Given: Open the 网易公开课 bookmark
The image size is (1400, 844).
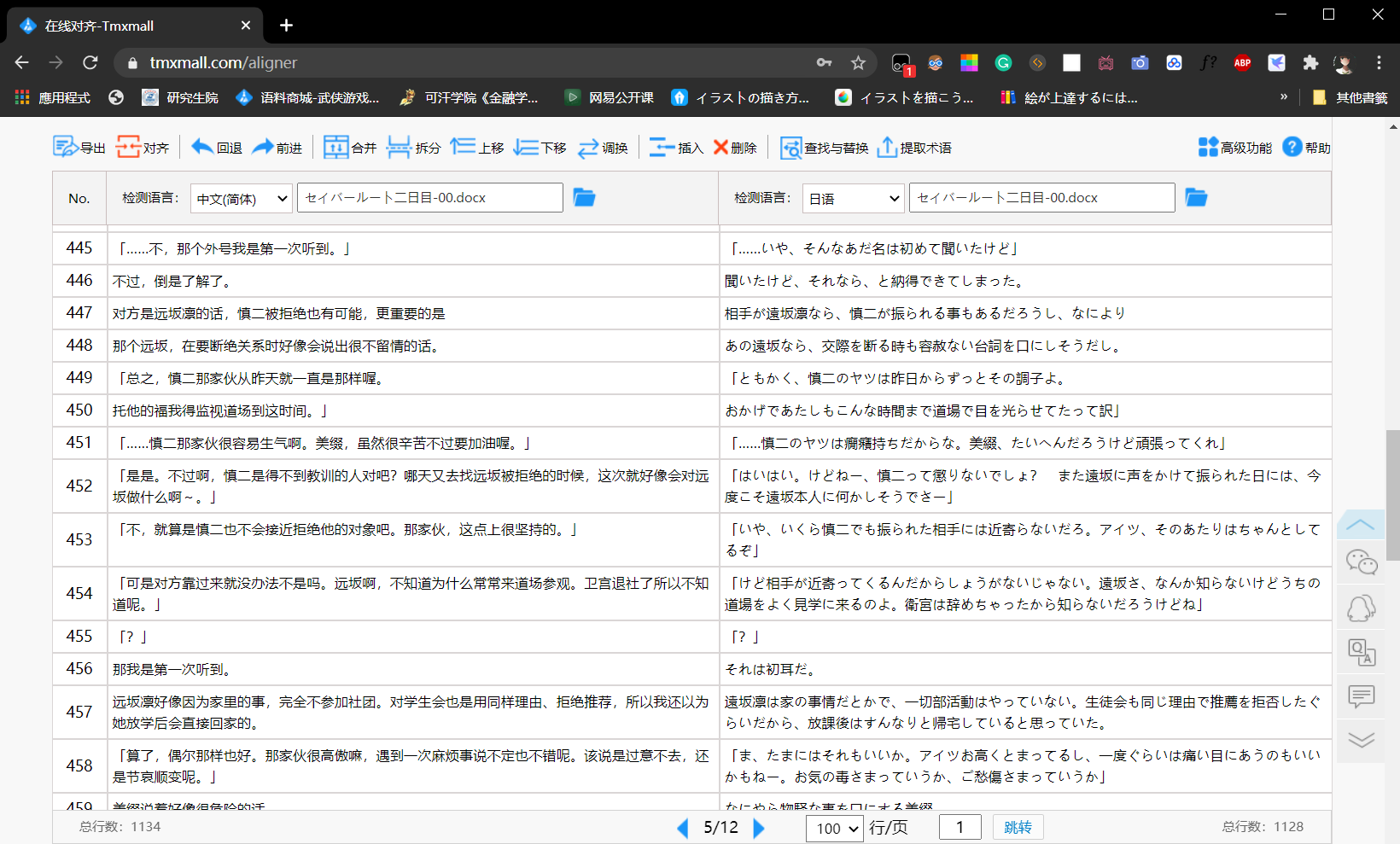Looking at the screenshot, I should click(x=610, y=97).
